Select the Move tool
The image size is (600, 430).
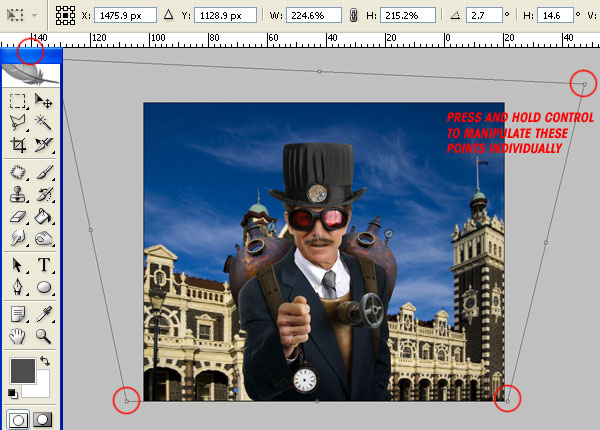44,101
